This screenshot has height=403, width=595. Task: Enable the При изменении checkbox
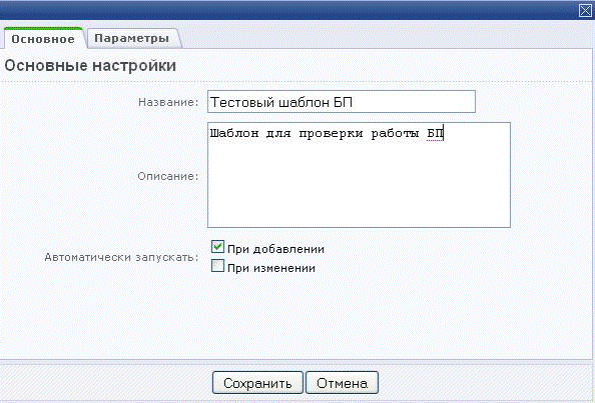pyautogui.click(x=217, y=266)
